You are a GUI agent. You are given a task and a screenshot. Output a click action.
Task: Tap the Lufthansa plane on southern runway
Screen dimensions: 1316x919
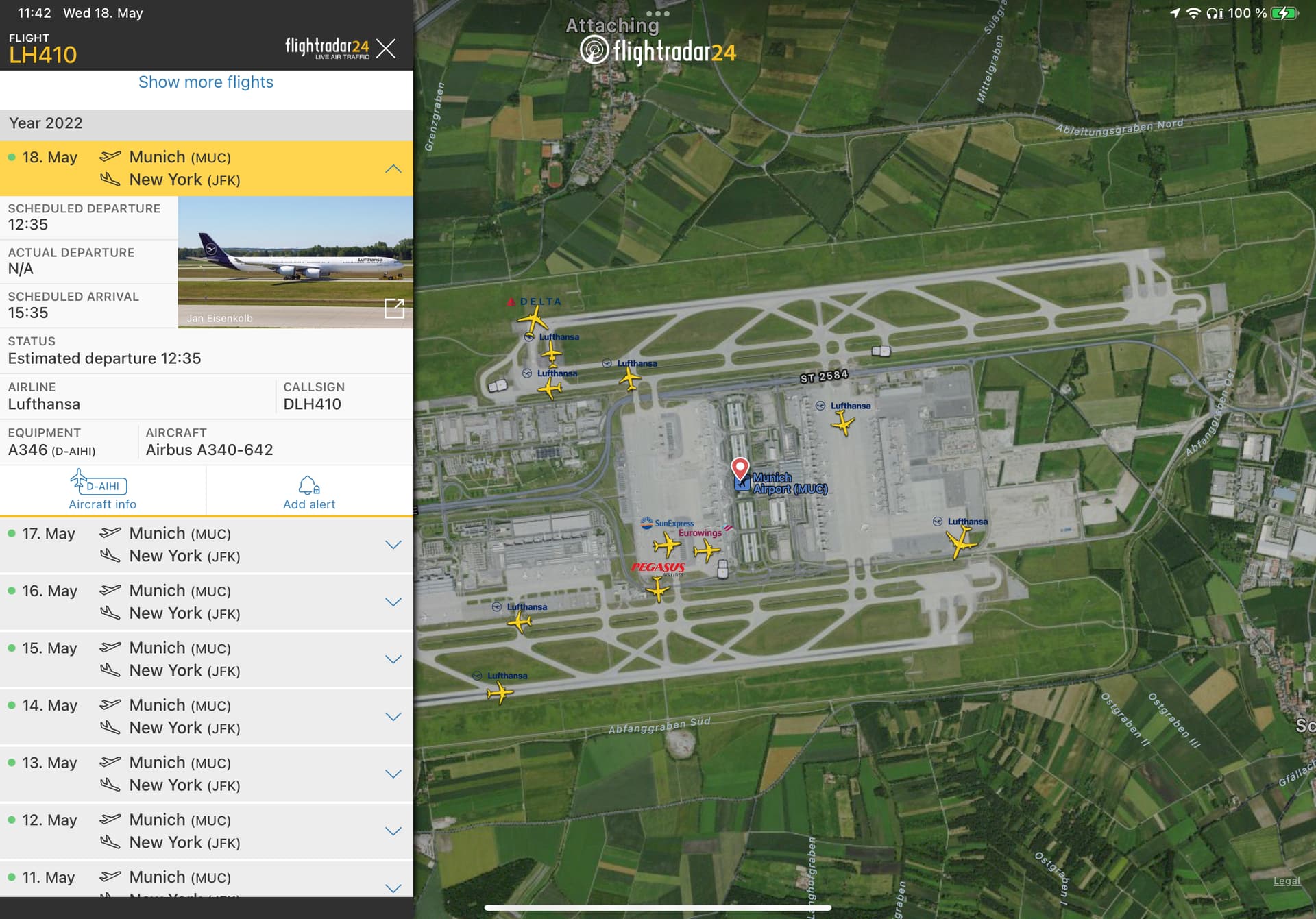(x=500, y=693)
